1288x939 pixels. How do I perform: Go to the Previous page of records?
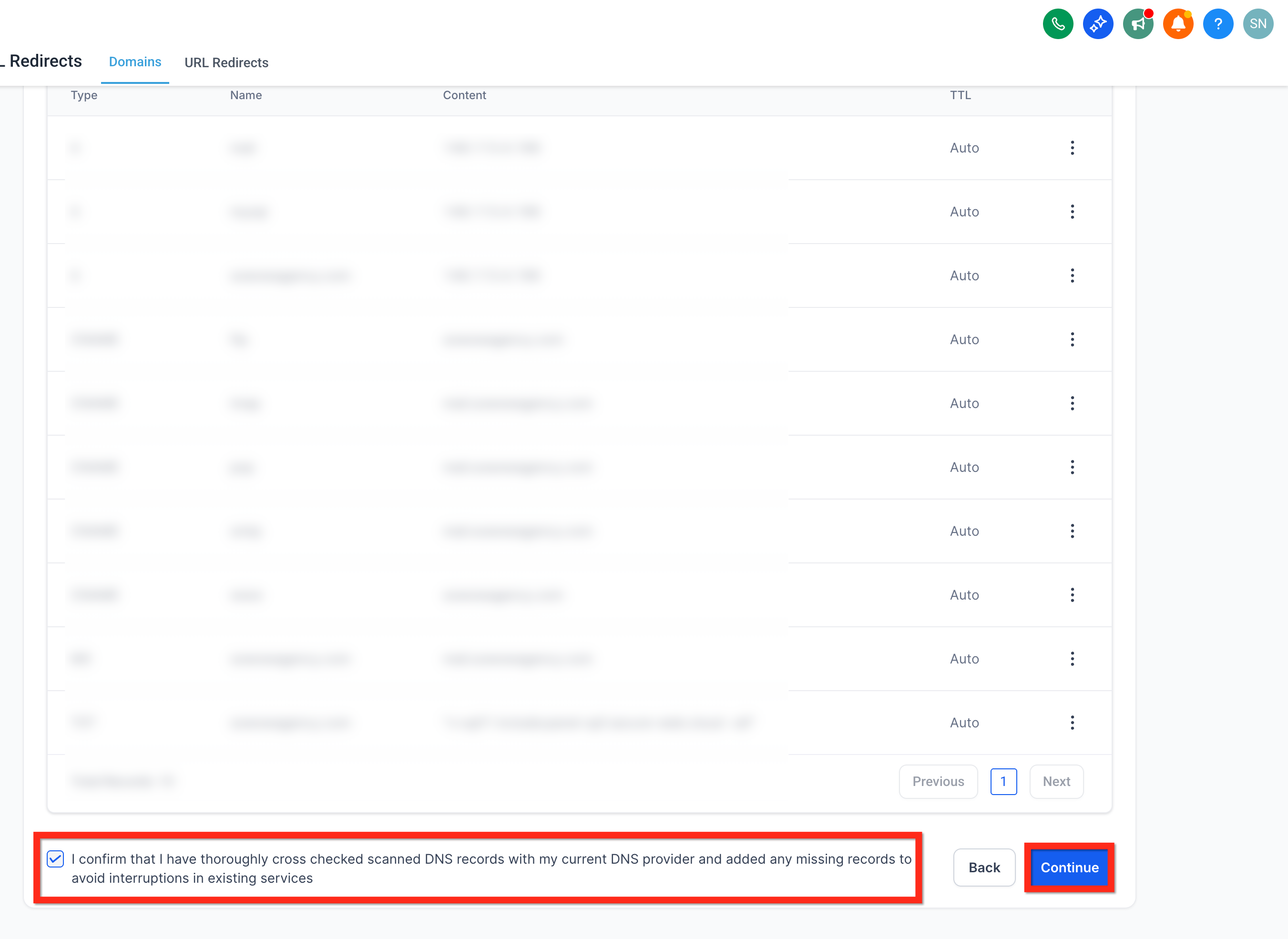coord(938,782)
